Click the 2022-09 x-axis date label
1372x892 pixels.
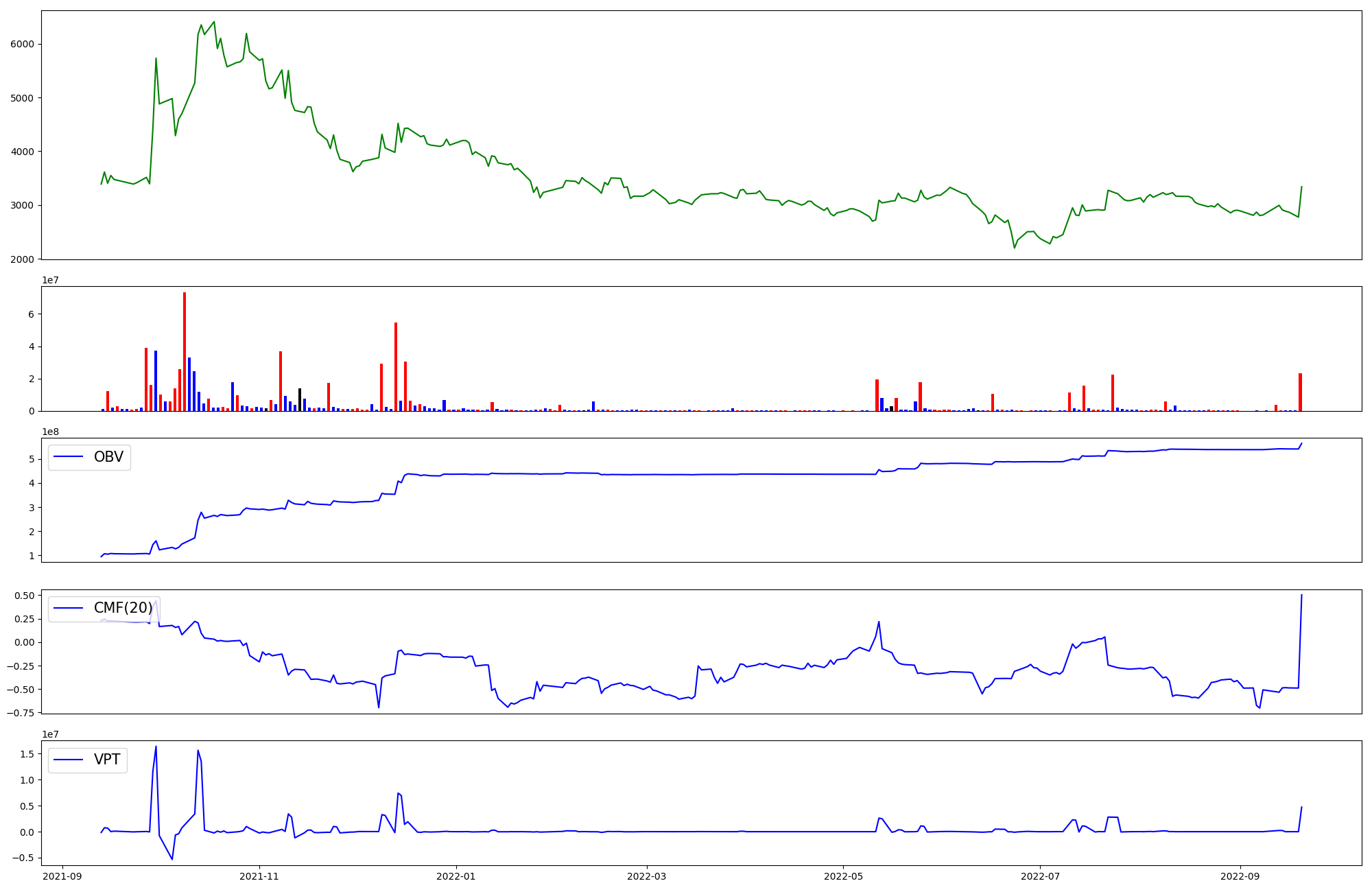[1240, 876]
